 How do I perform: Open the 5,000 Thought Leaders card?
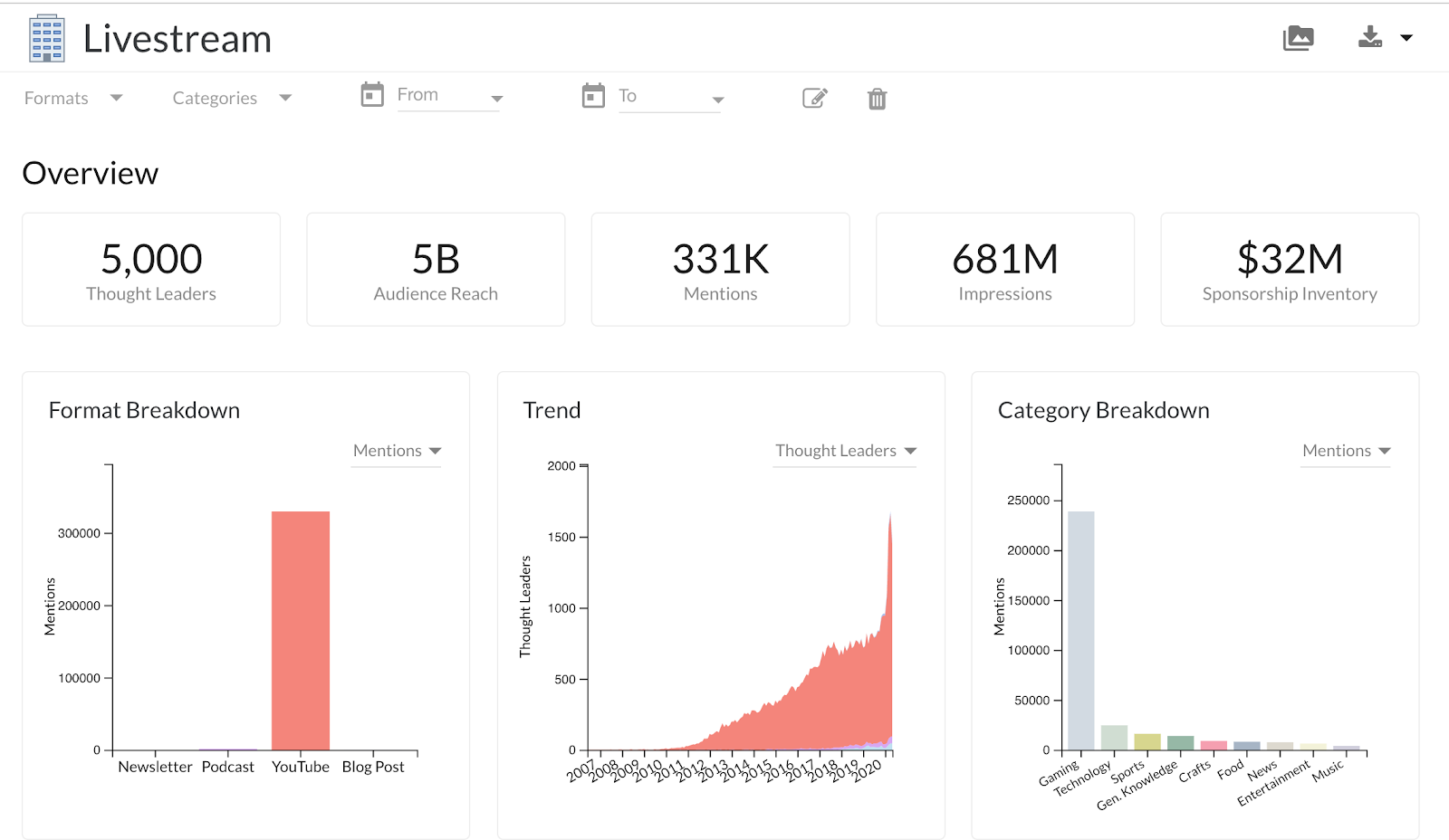click(151, 270)
